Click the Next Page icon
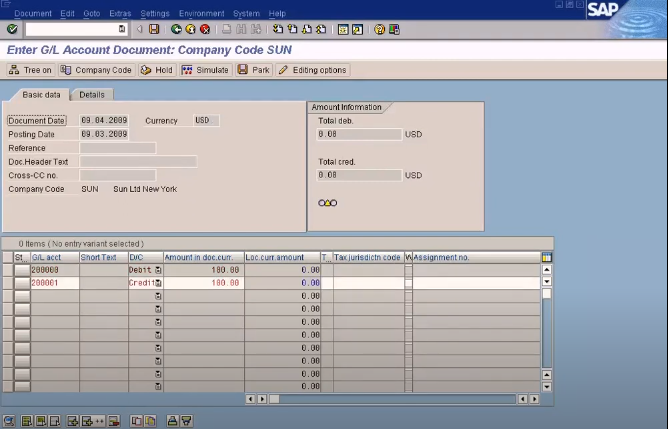This screenshot has width=668, height=429. coord(307,29)
